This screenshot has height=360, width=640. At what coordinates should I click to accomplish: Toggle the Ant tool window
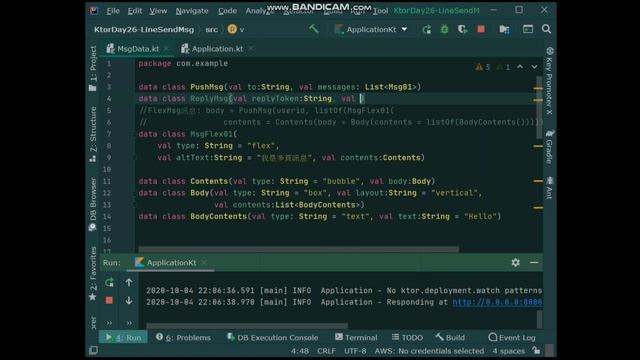549,187
